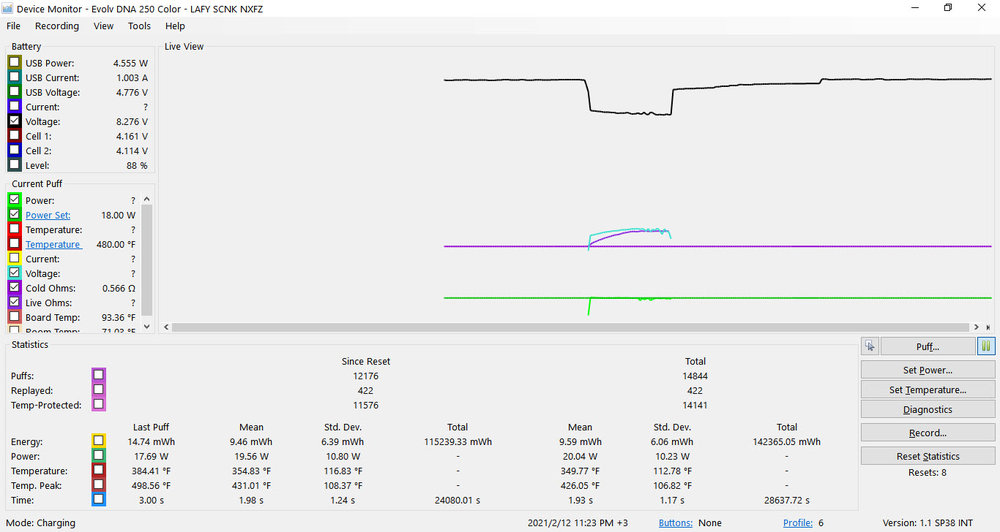Viewport: 1000px width, 532px height.
Task: Toggle the Temperature statistics checkbox
Action: (x=98, y=470)
